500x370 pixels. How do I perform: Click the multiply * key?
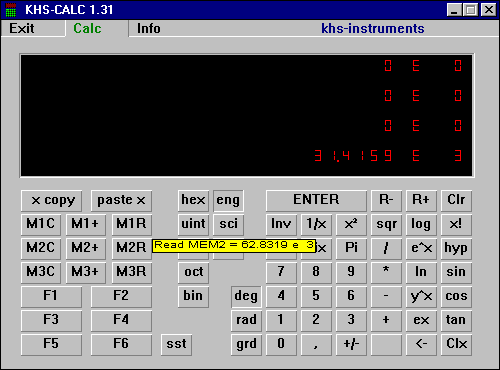coord(386,272)
